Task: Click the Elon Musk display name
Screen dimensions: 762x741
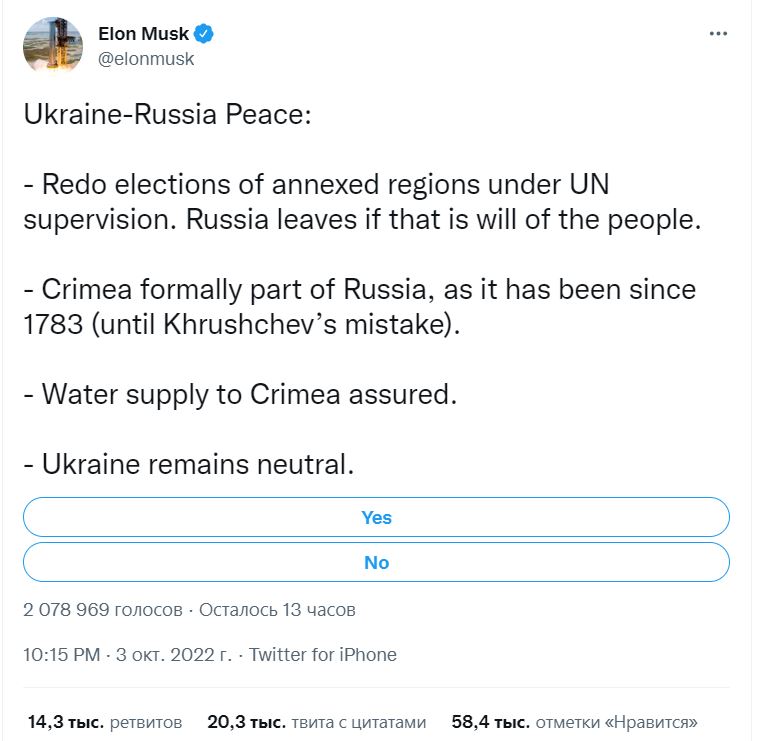Action: pos(143,34)
